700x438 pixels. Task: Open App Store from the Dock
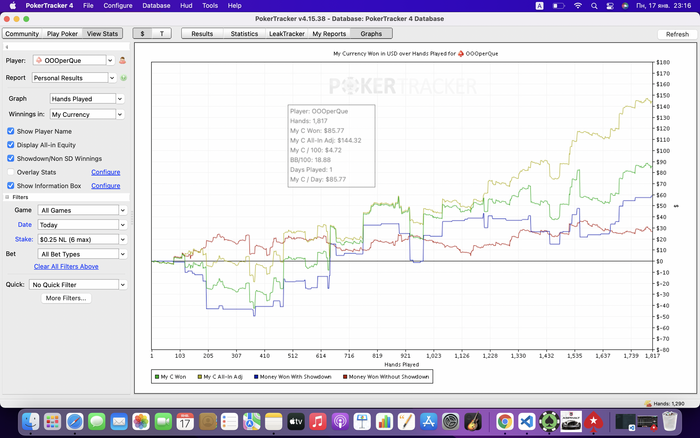[x=428, y=421]
